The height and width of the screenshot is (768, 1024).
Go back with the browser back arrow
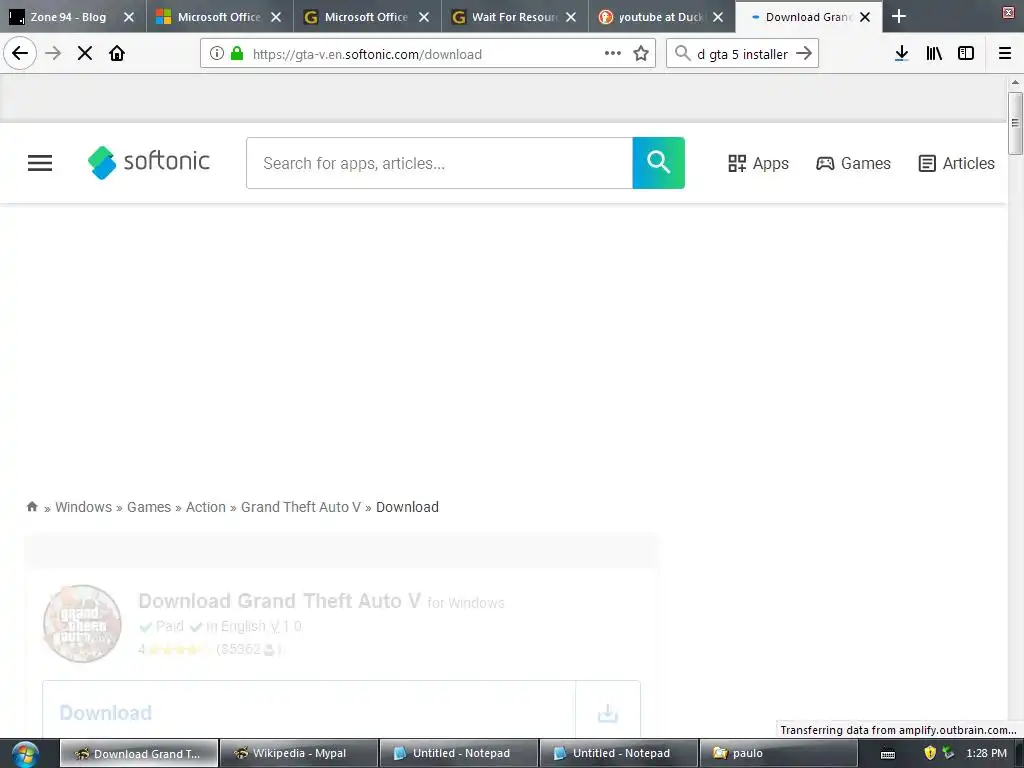point(20,54)
